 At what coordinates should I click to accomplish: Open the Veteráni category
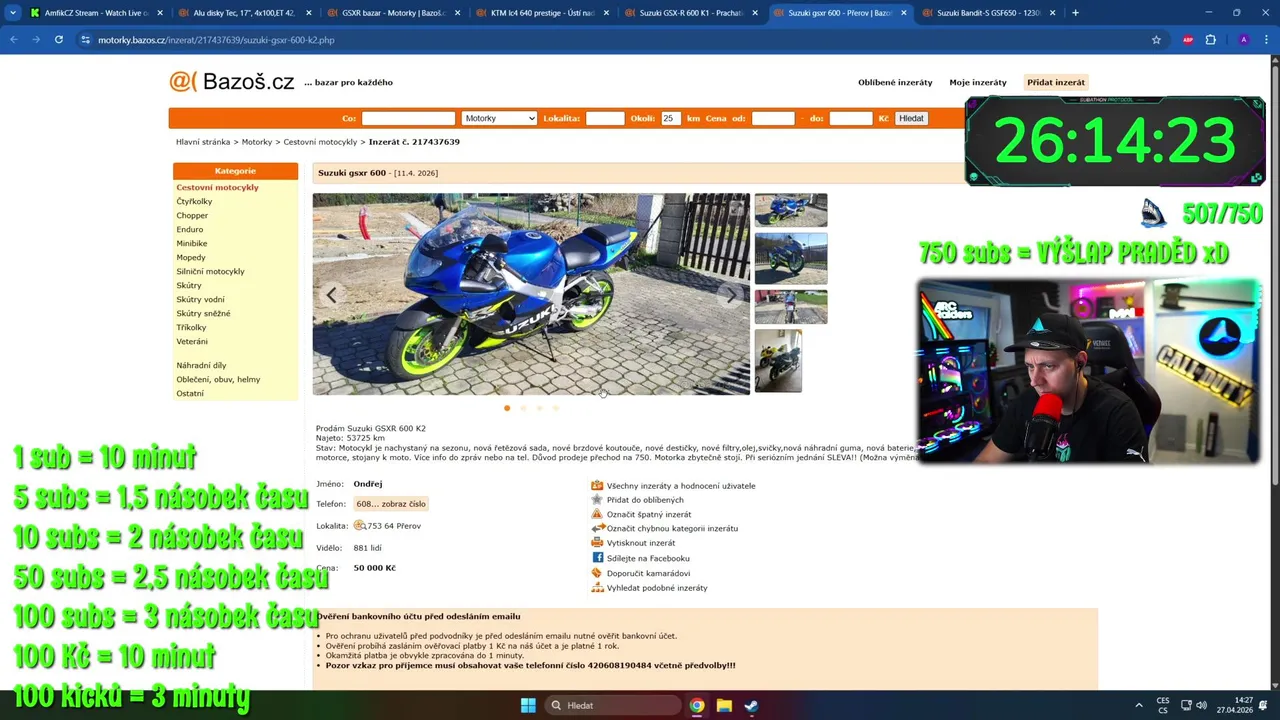(x=192, y=341)
